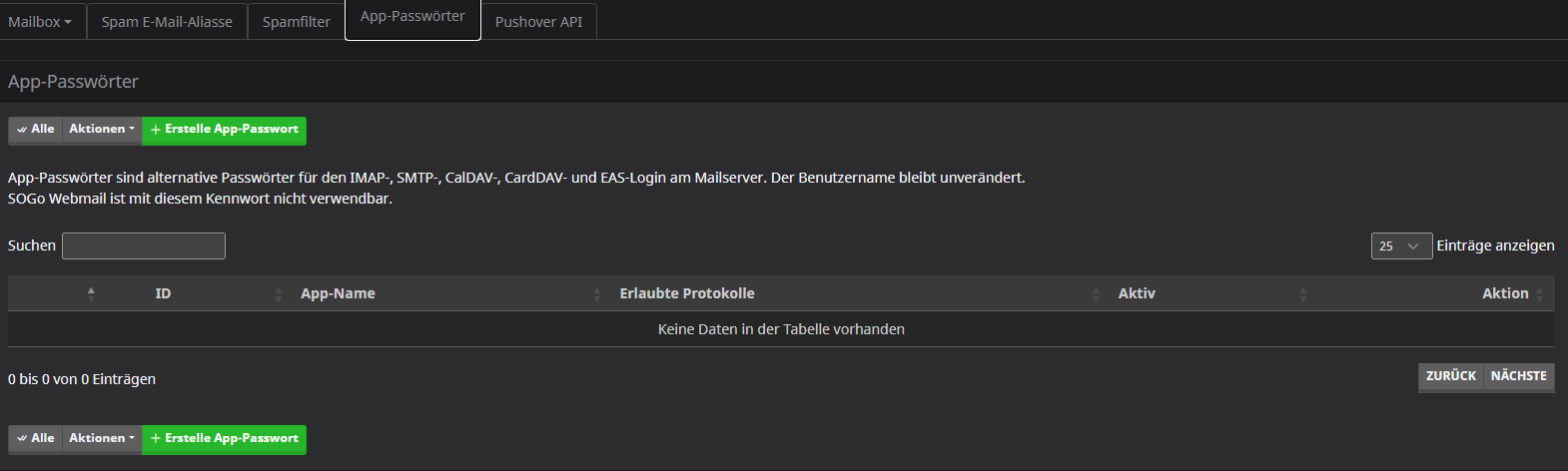Click the sort arrows of Erlaubte Protokolle
The height and width of the screenshot is (471, 1568).
1096,293
